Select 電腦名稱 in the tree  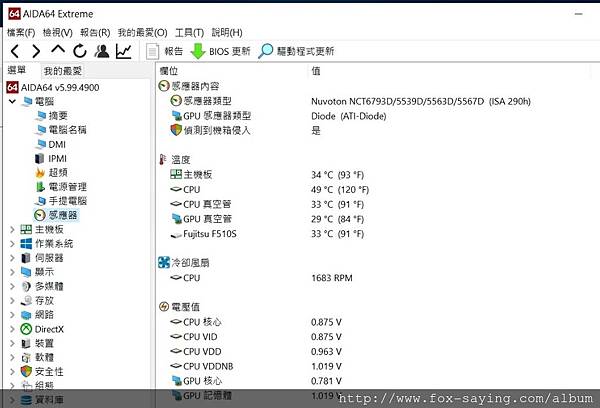pyautogui.click(x=67, y=130)
